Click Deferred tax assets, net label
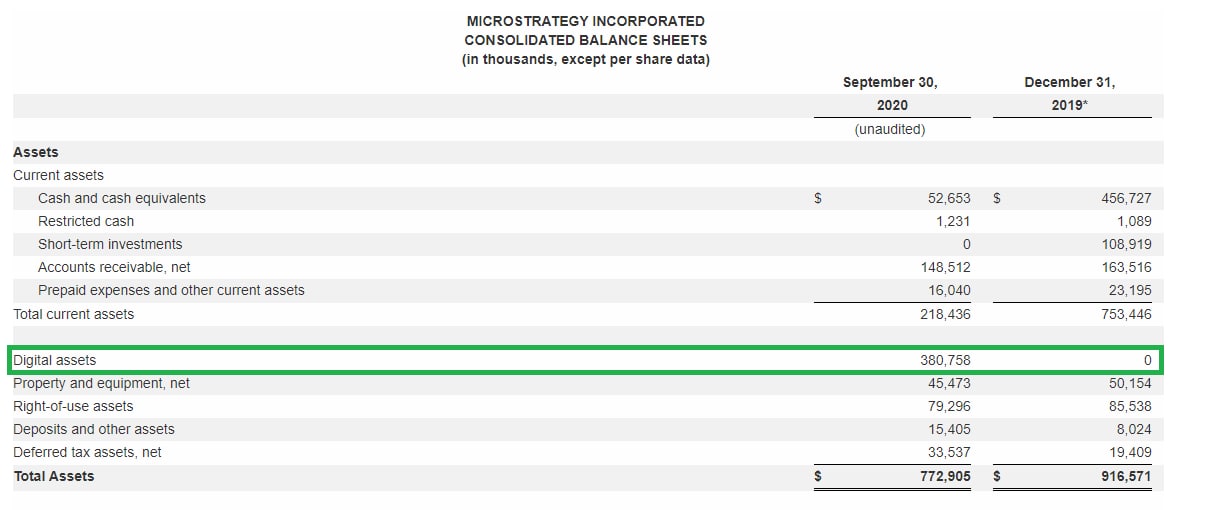Image resolution: width=1216 pixels, height=510 pixels. (x=87, y=452)
